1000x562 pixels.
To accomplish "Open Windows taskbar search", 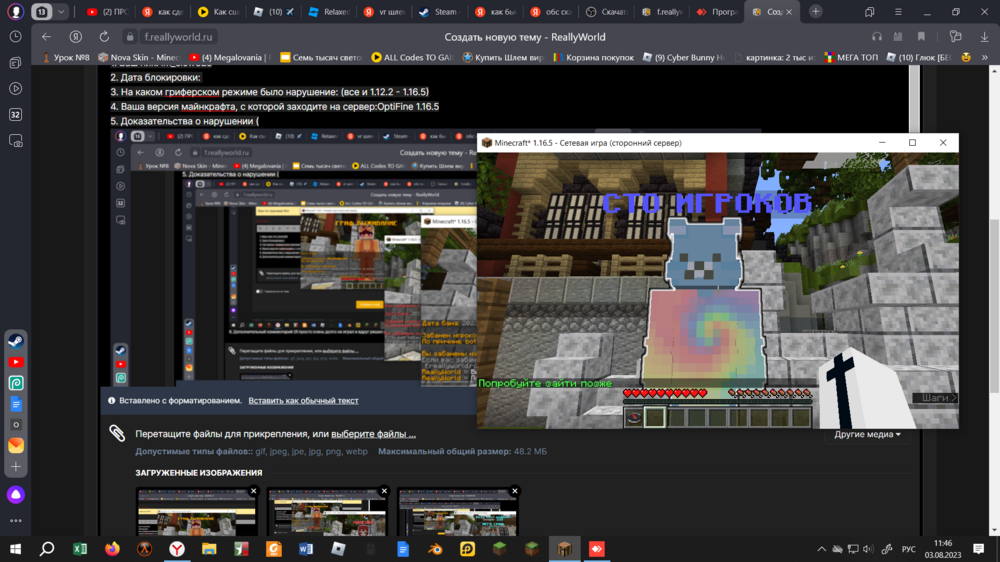I will [x=47, y=549].
